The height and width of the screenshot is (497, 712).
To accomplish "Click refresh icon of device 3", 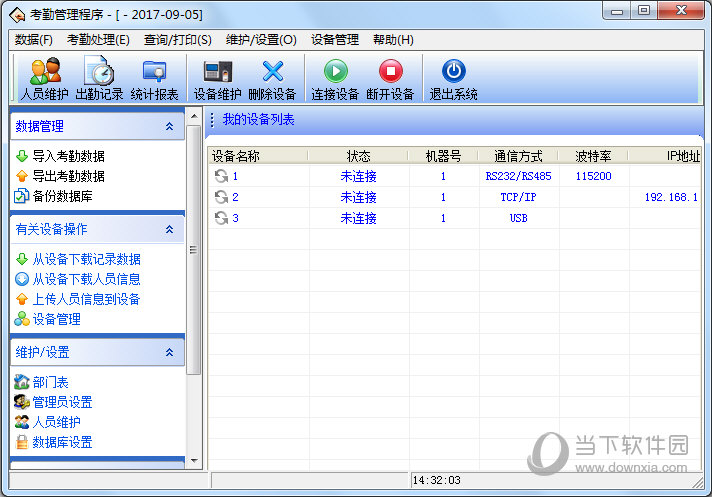I will tap(222, 218).
